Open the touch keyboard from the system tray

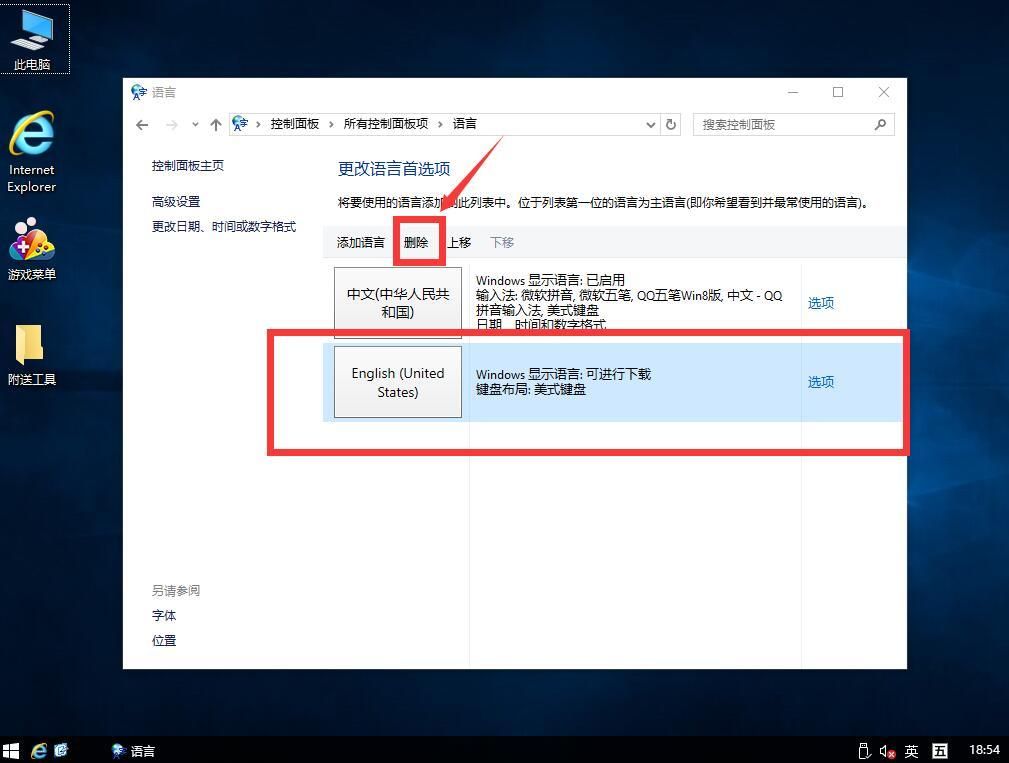pos(940,750)
